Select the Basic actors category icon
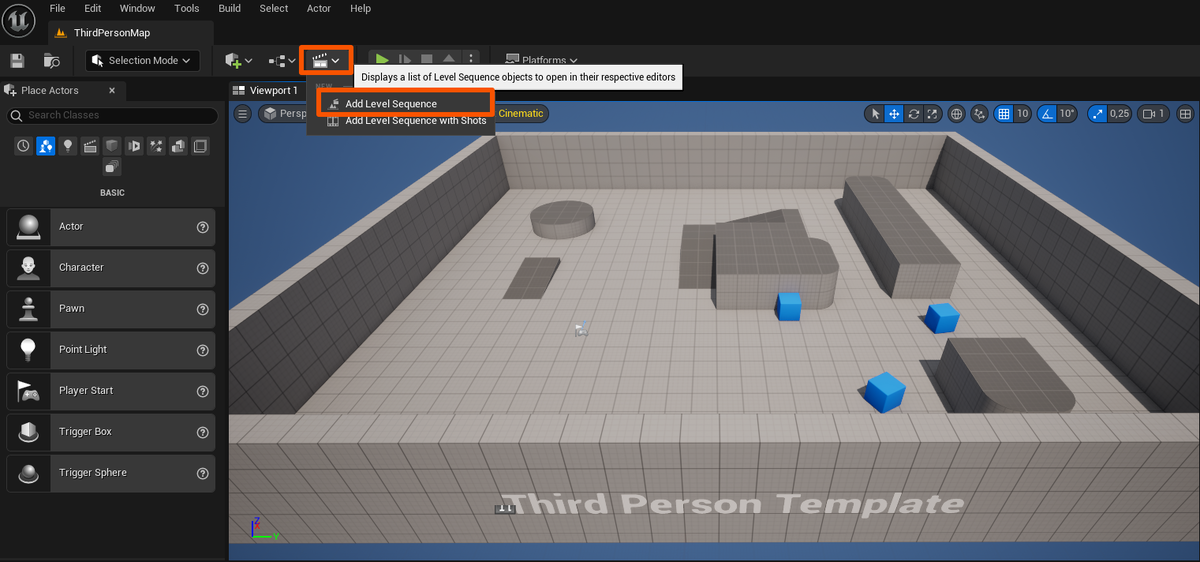This screenshot has width=1200, height=562. point(45,146)
